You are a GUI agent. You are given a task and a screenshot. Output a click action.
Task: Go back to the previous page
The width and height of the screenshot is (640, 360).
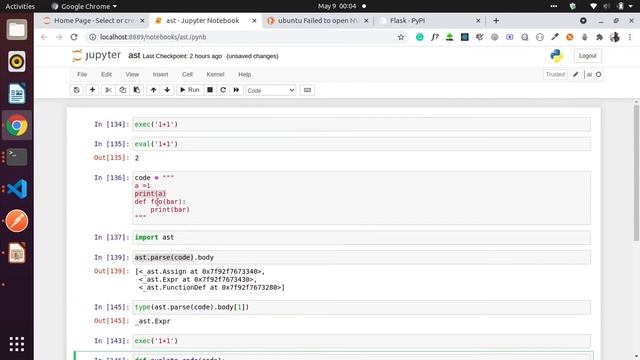click(44, 37)
